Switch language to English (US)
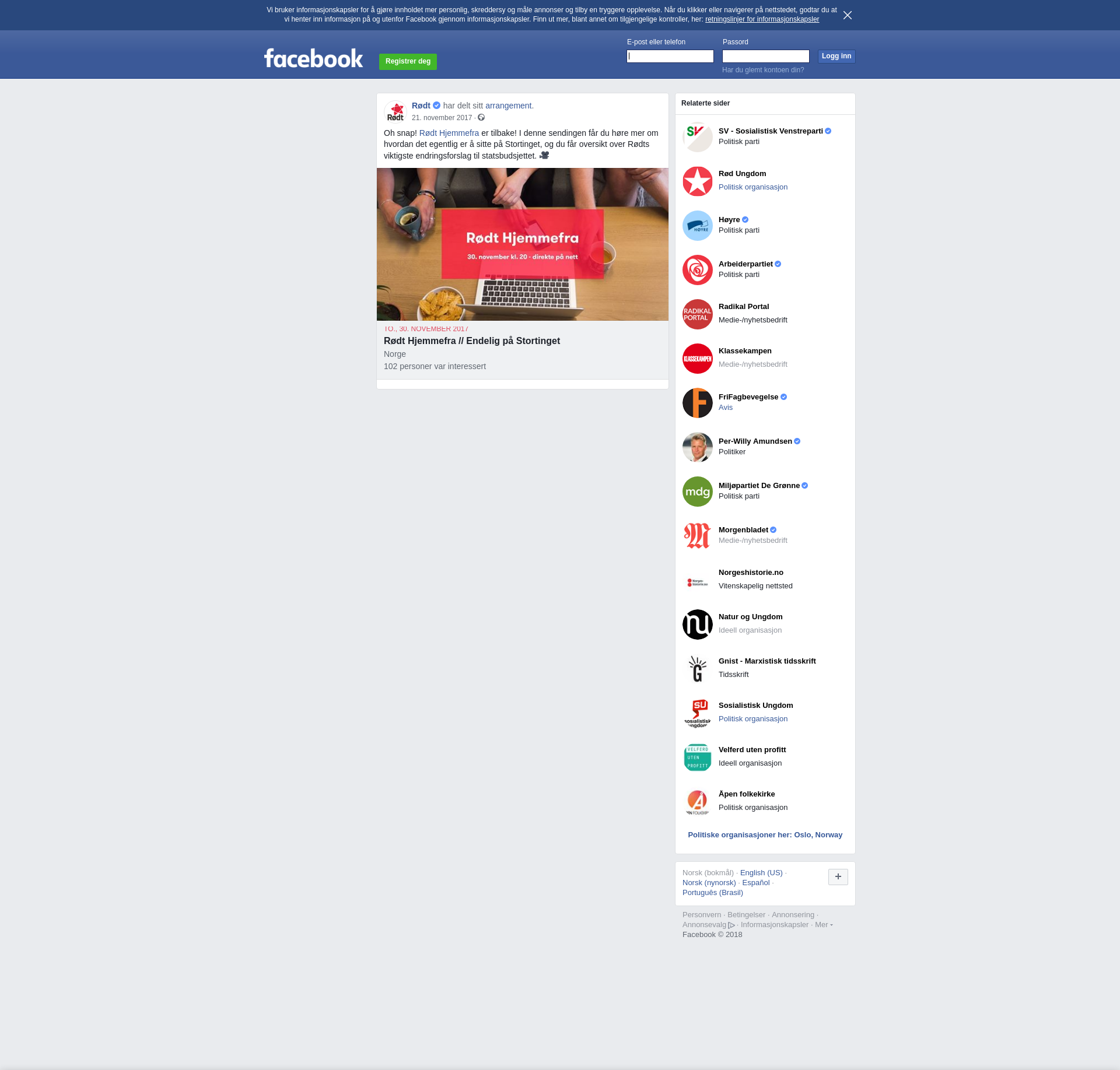The image size is (1120, 1070). coord(761,873)
